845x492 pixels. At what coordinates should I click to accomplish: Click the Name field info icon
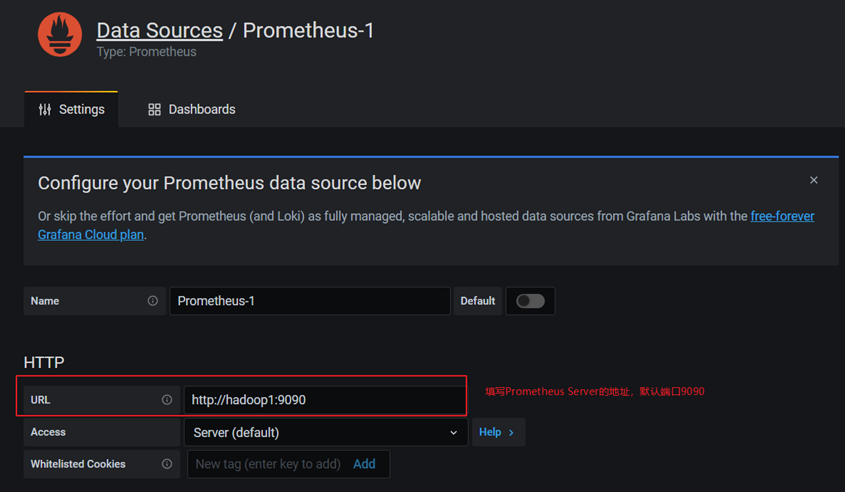[x=153, y=301]
